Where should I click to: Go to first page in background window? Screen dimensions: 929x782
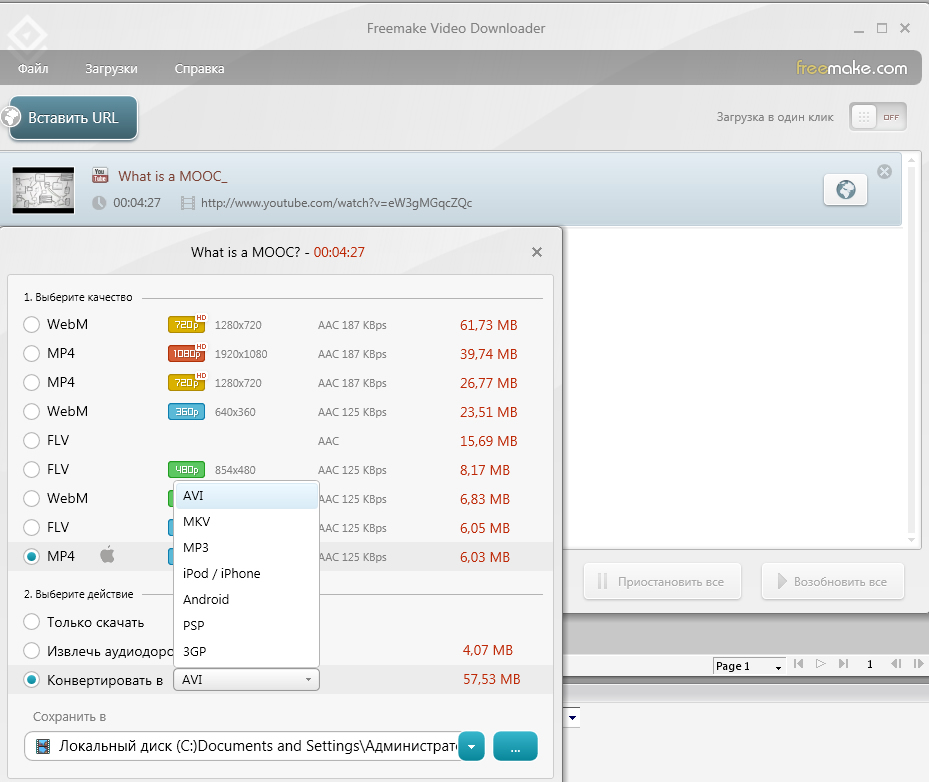(799, 664)
